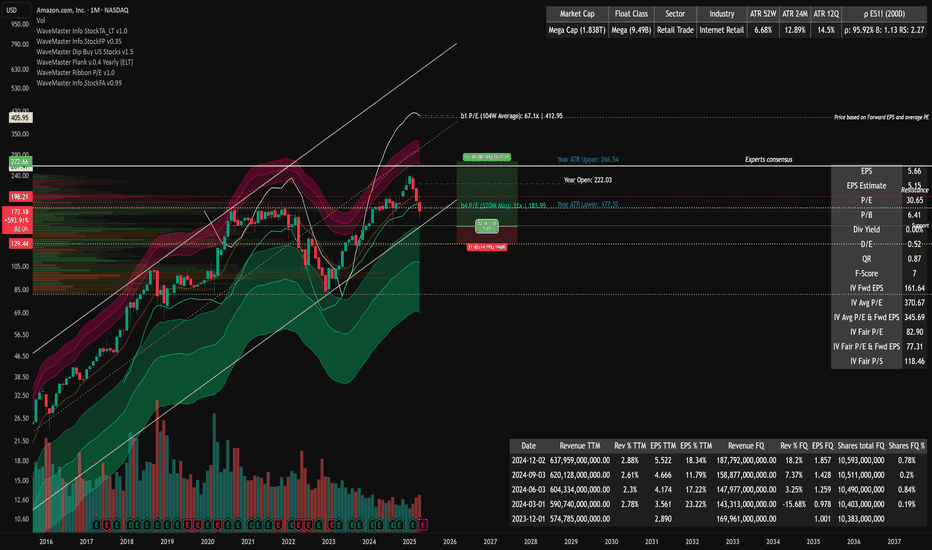
Task: Click the b4 P/E (520W Min) label
Action: (x=503, y=206)
